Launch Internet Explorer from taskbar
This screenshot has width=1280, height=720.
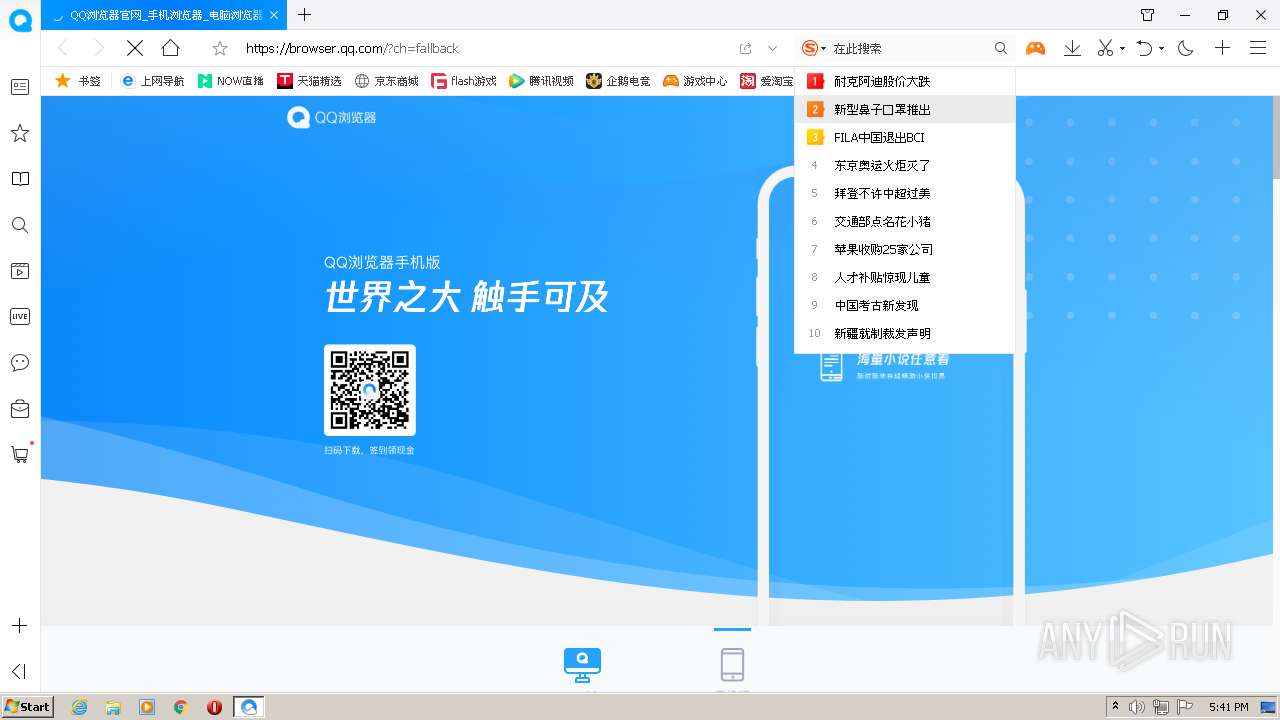pyautogui.click(x=79, y=707)
